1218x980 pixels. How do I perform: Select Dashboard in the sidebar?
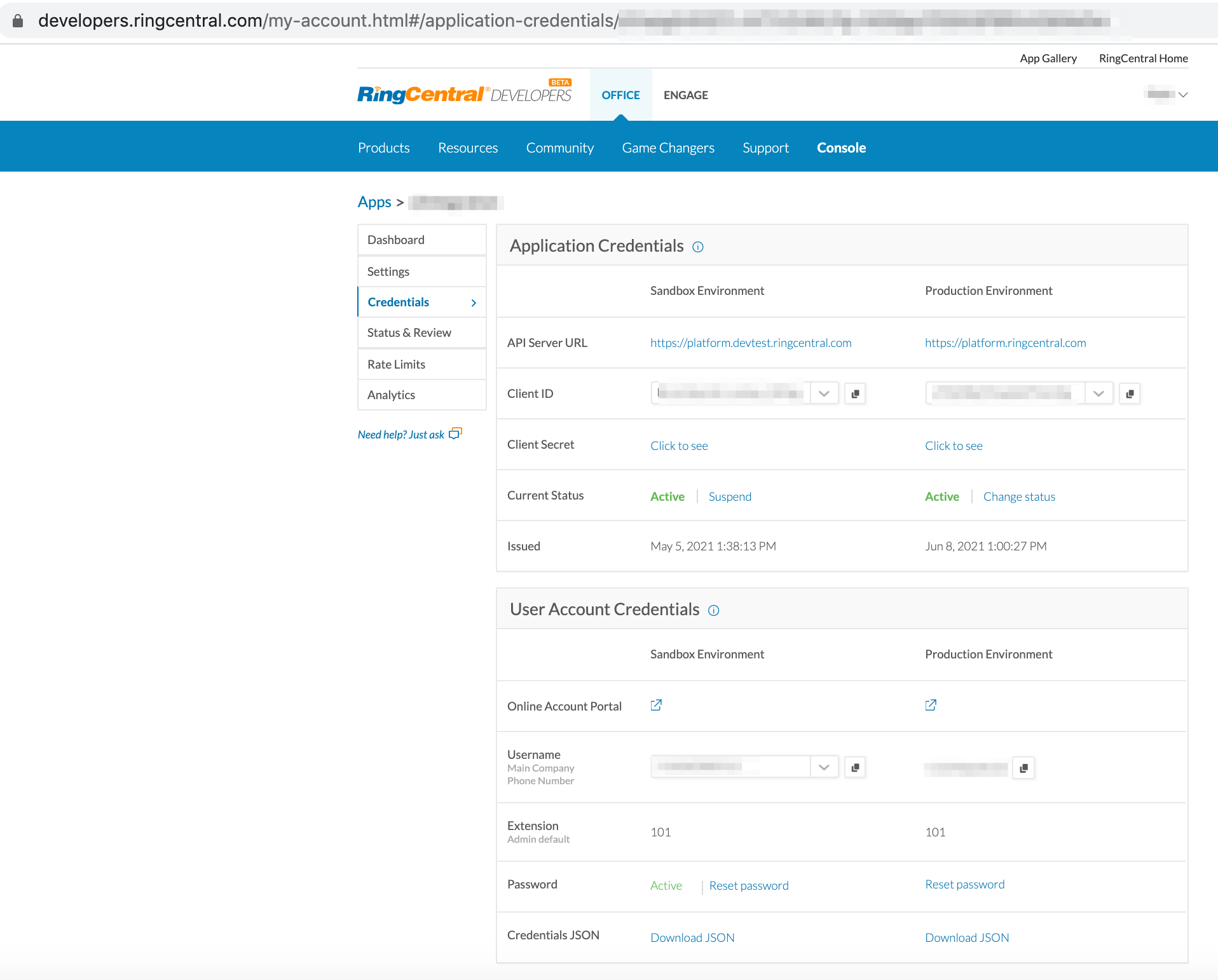tap(422, 240)
